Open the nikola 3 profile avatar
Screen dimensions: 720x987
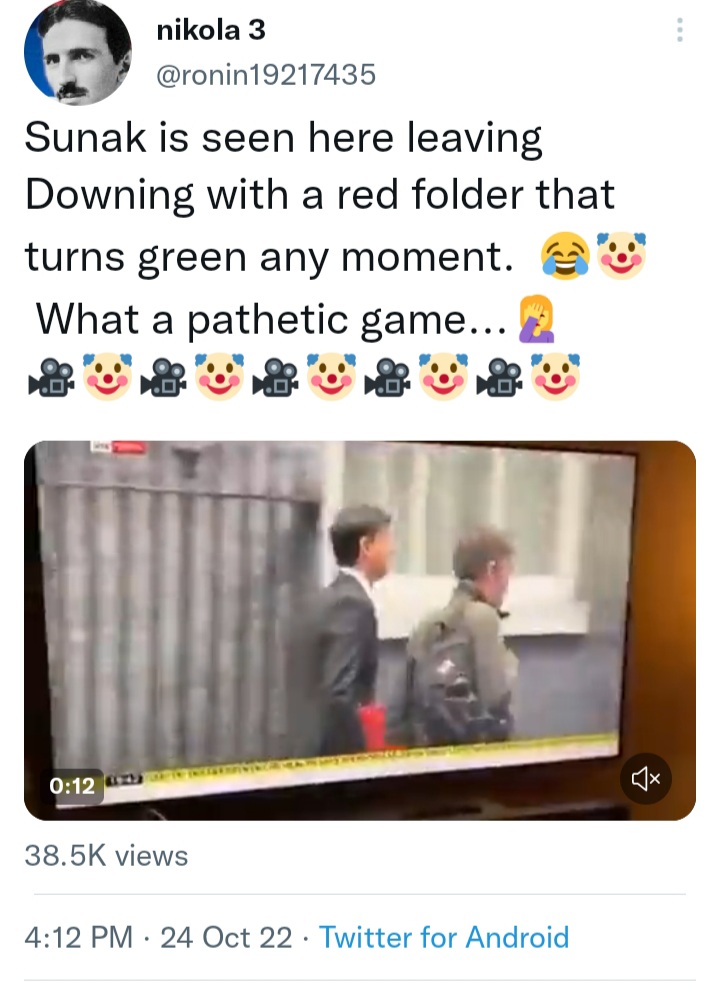77,52
